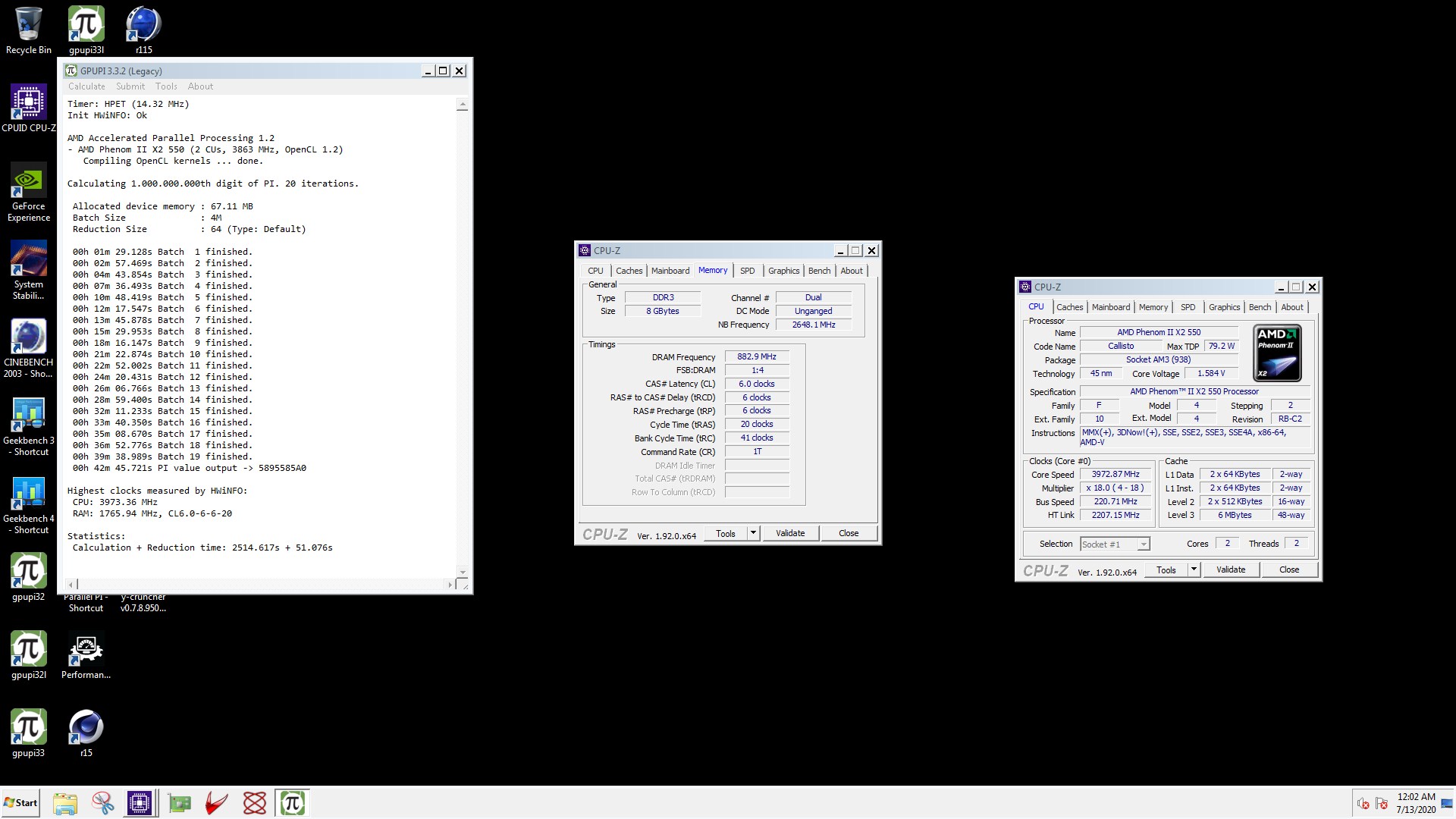Open About tab in right CPU-Z window
This screenshot has width=1456, height=819.
pos(1292,307)
